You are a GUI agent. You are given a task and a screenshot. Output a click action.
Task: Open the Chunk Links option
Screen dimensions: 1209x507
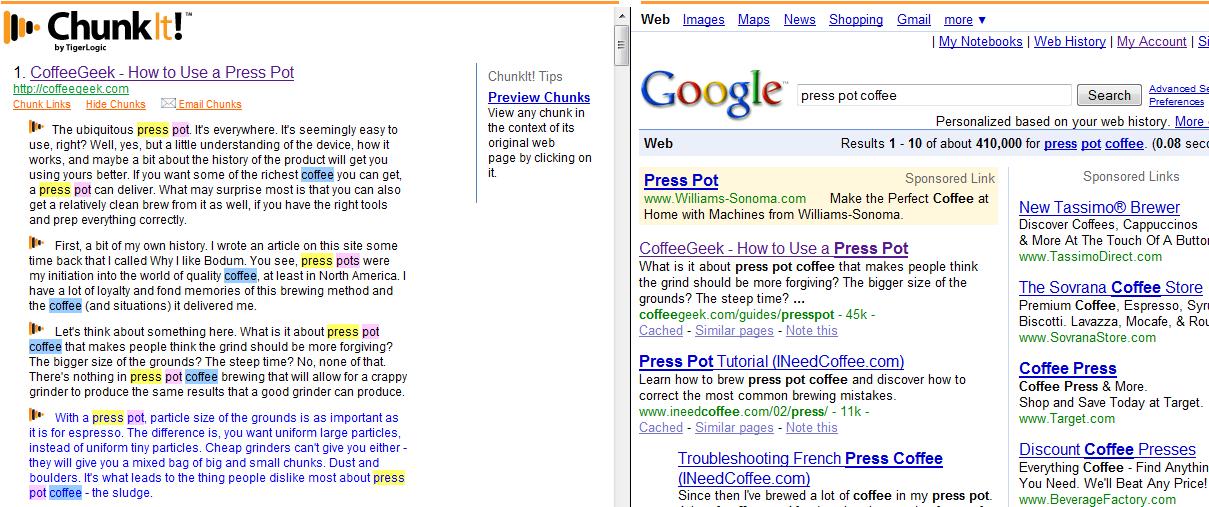[42, 104]
